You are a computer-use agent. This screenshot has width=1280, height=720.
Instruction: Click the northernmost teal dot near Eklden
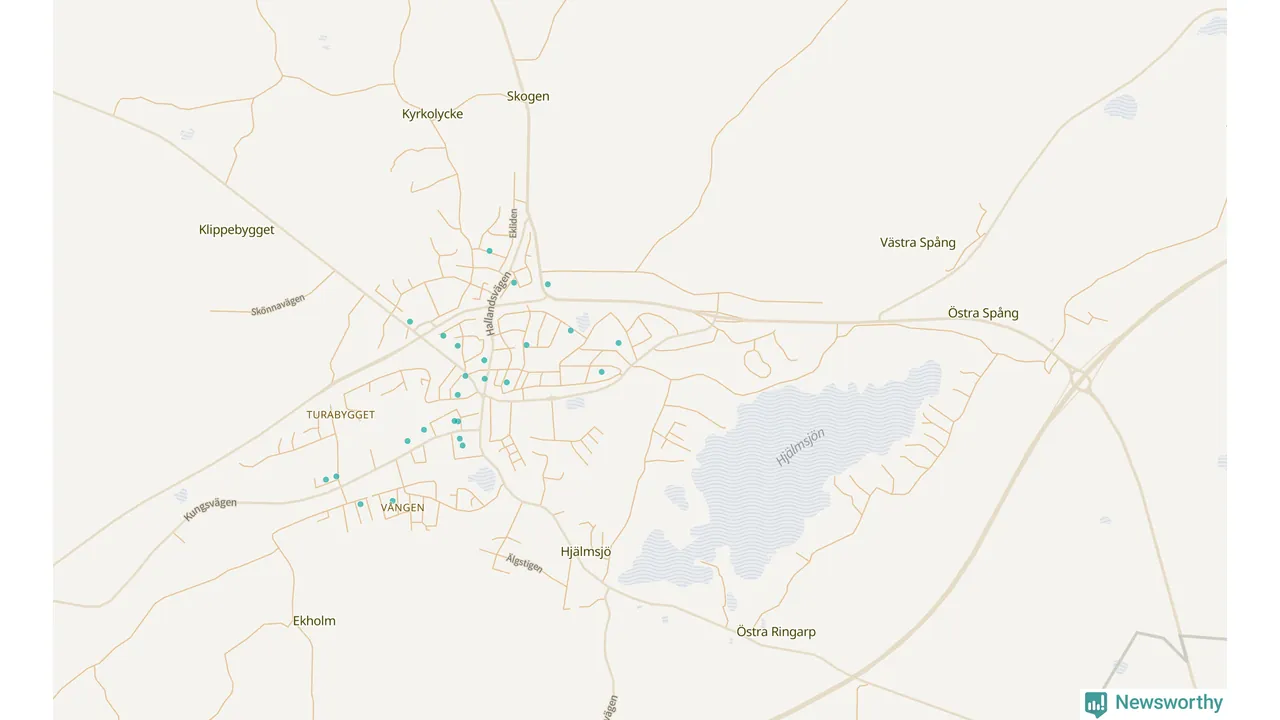click(489, 251)
